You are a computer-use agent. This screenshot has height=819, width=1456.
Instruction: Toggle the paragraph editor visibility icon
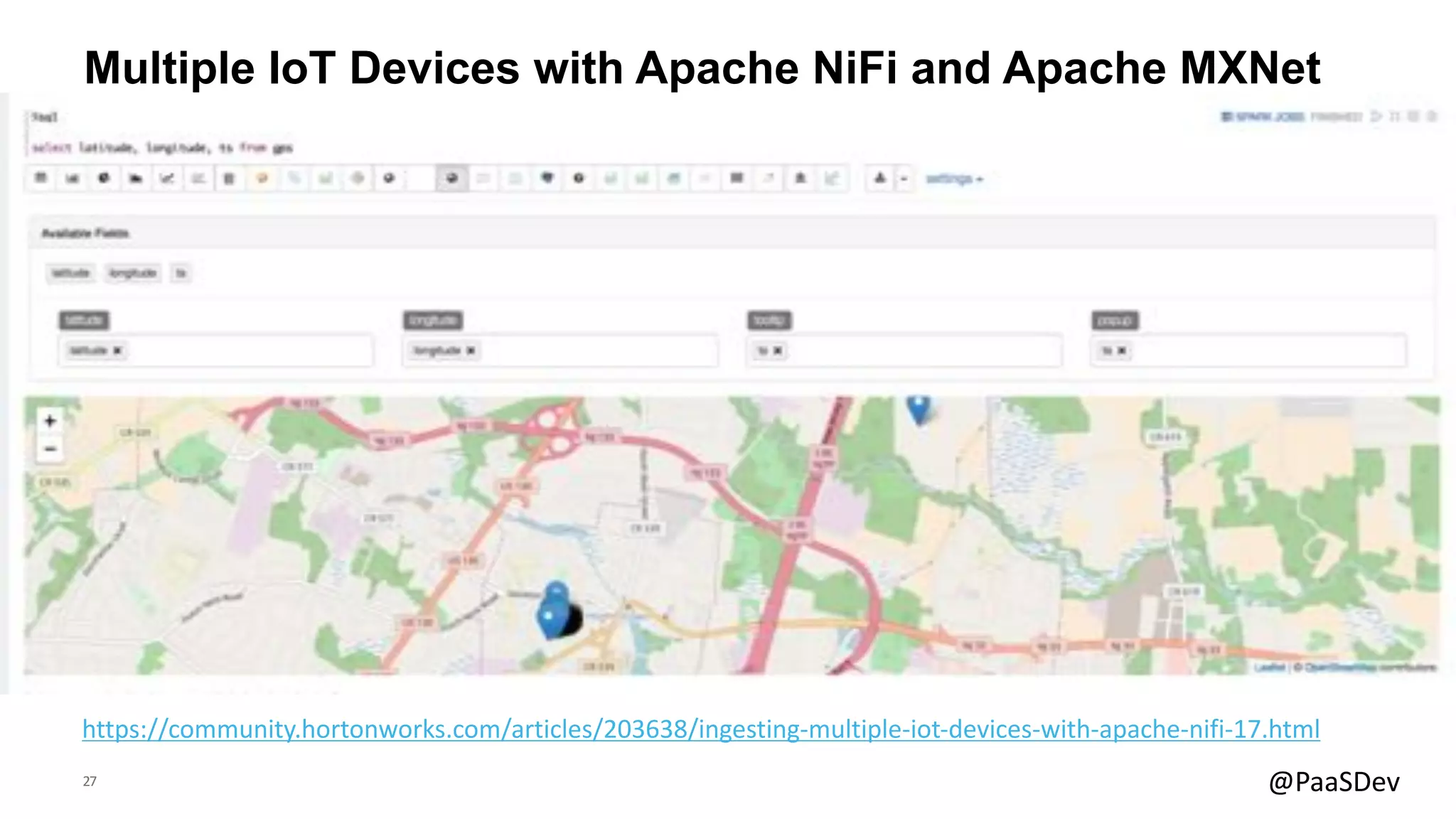(1395, 116)
